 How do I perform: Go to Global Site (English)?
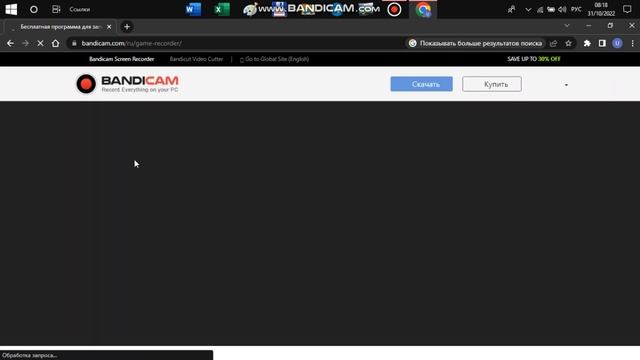point(274,59)
